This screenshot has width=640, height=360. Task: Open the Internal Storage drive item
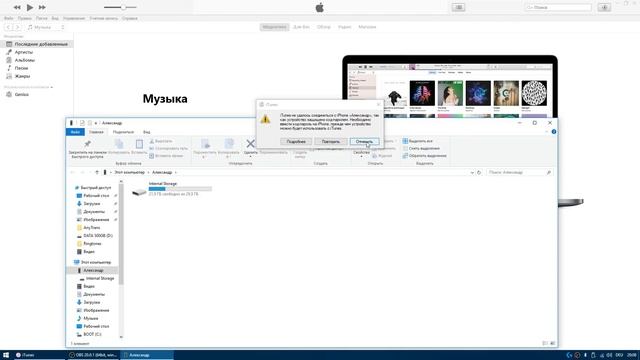coord(171,189)
